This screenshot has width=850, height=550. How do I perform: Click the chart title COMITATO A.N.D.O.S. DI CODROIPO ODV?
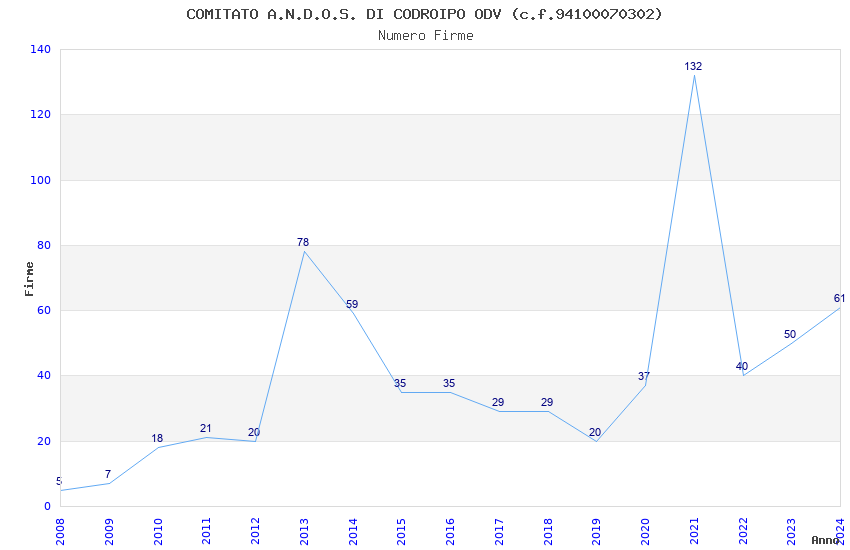coord(424,15)
